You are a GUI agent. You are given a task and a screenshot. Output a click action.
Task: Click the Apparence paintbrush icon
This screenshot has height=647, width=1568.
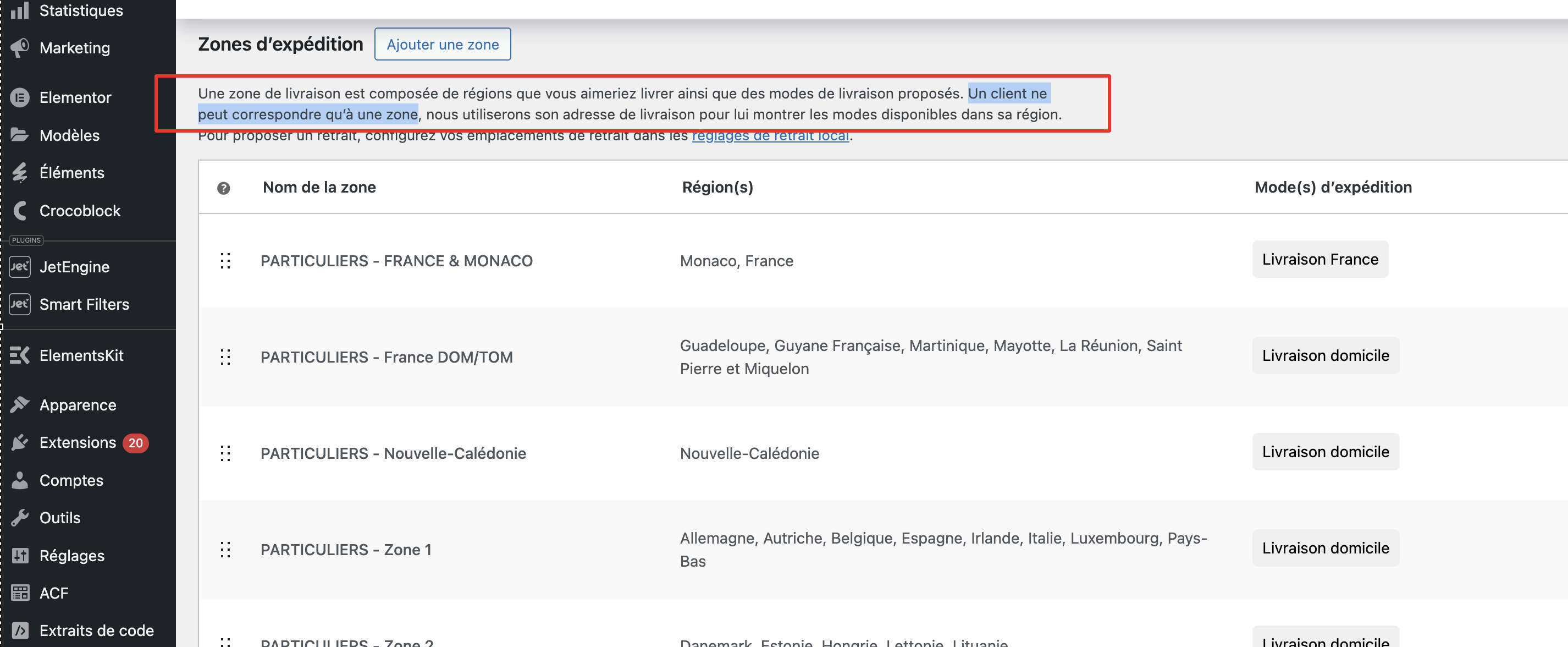click(x=20, y=404)
